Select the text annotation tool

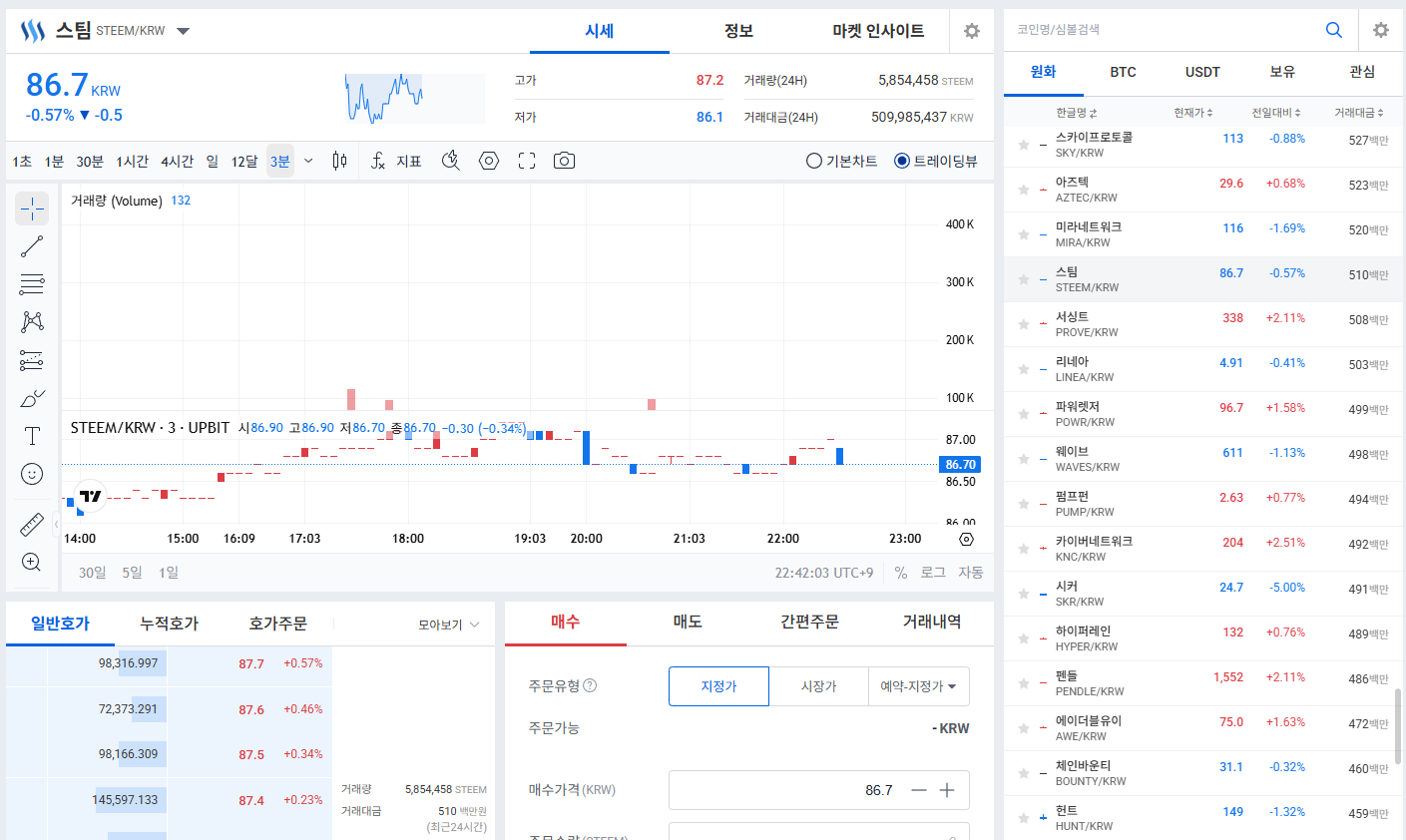point(32,436)
